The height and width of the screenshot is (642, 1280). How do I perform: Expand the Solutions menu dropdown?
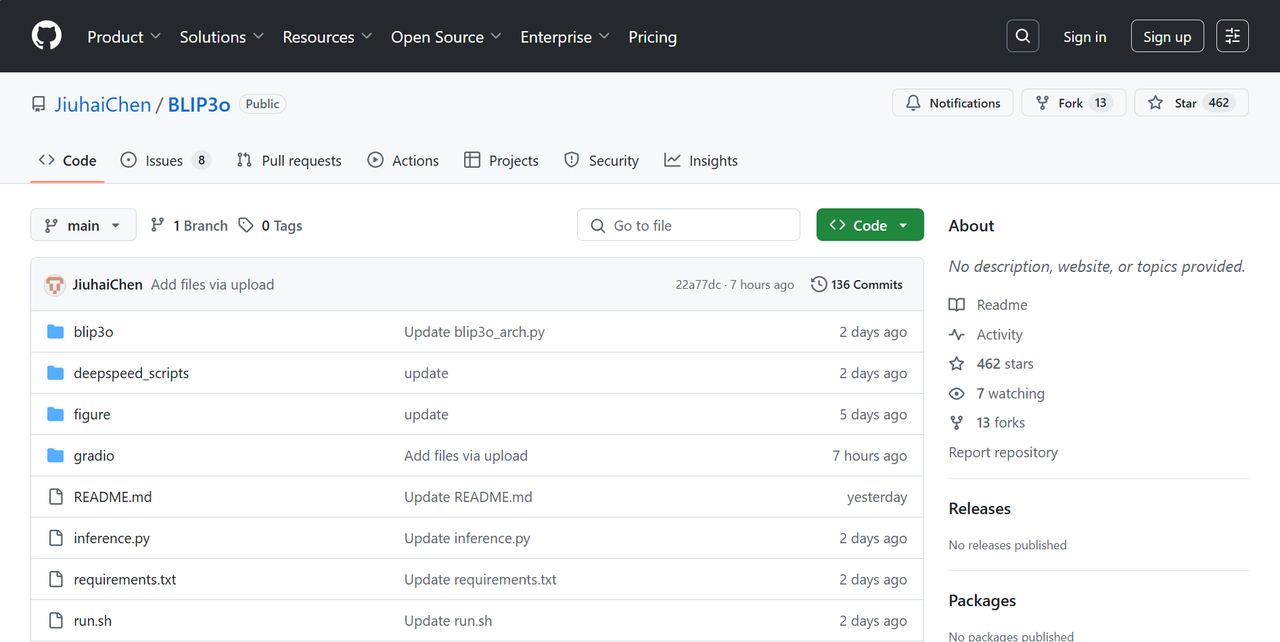(x=222, y=37)
